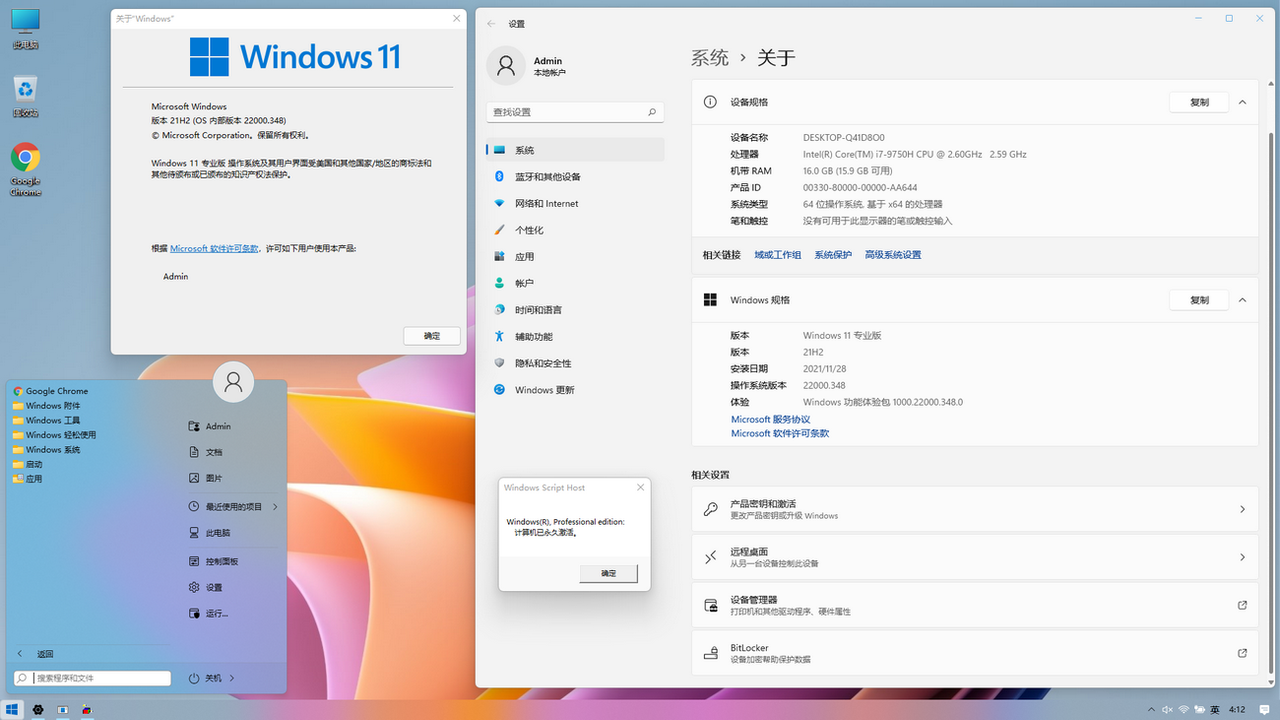The width and height of the screenshot is (1280, 720).
Task: Close the Windows Script Host dialog
Action: 640,488
